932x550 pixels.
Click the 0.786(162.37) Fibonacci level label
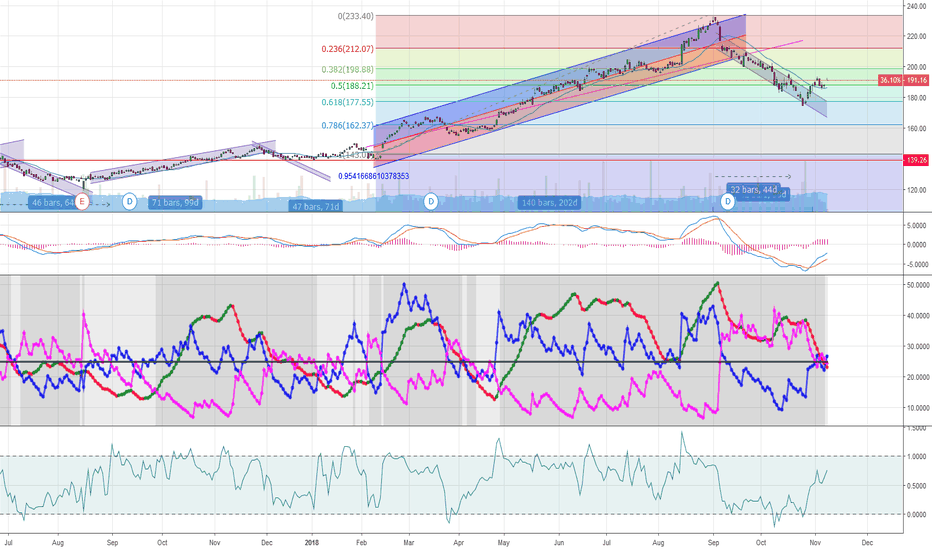348,125
